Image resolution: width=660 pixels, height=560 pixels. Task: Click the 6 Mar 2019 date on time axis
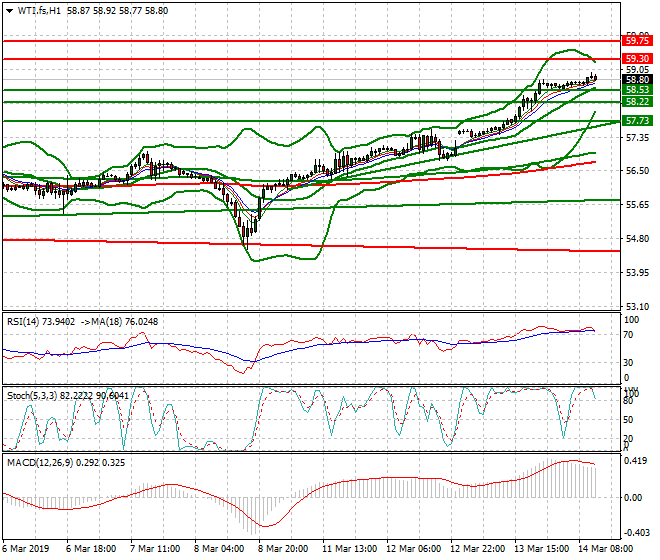point(26,549)
